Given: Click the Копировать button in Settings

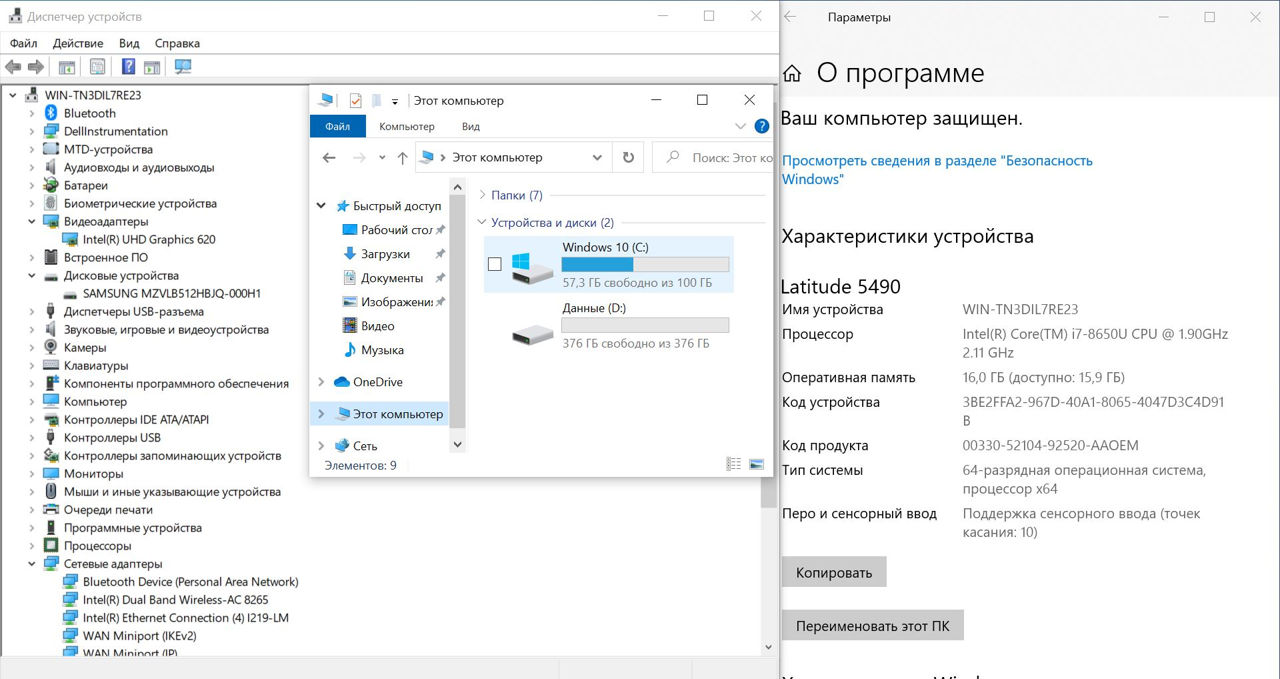Looking at the screenshot, I should point(834,573).
